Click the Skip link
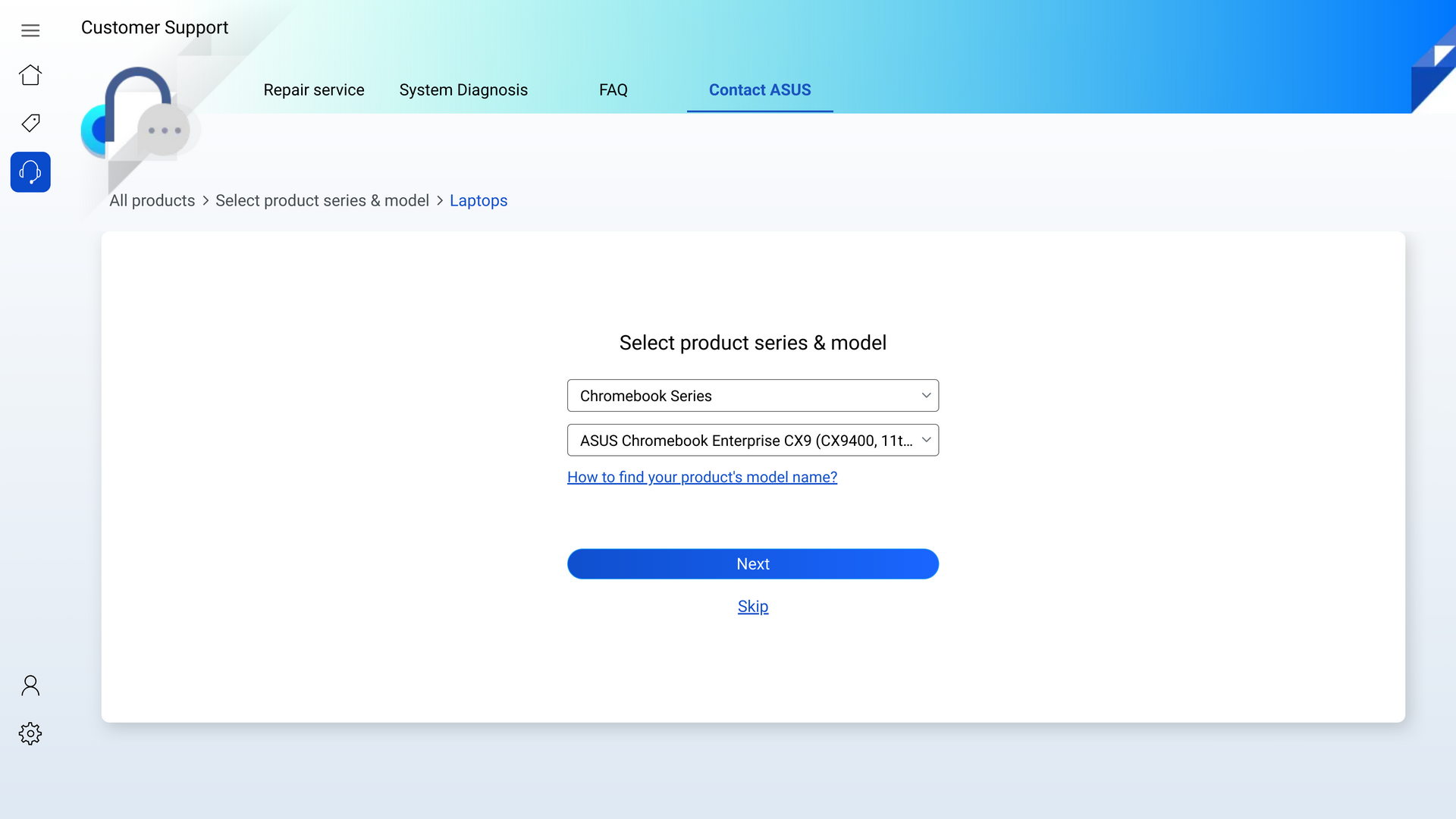 click(753, 607)
